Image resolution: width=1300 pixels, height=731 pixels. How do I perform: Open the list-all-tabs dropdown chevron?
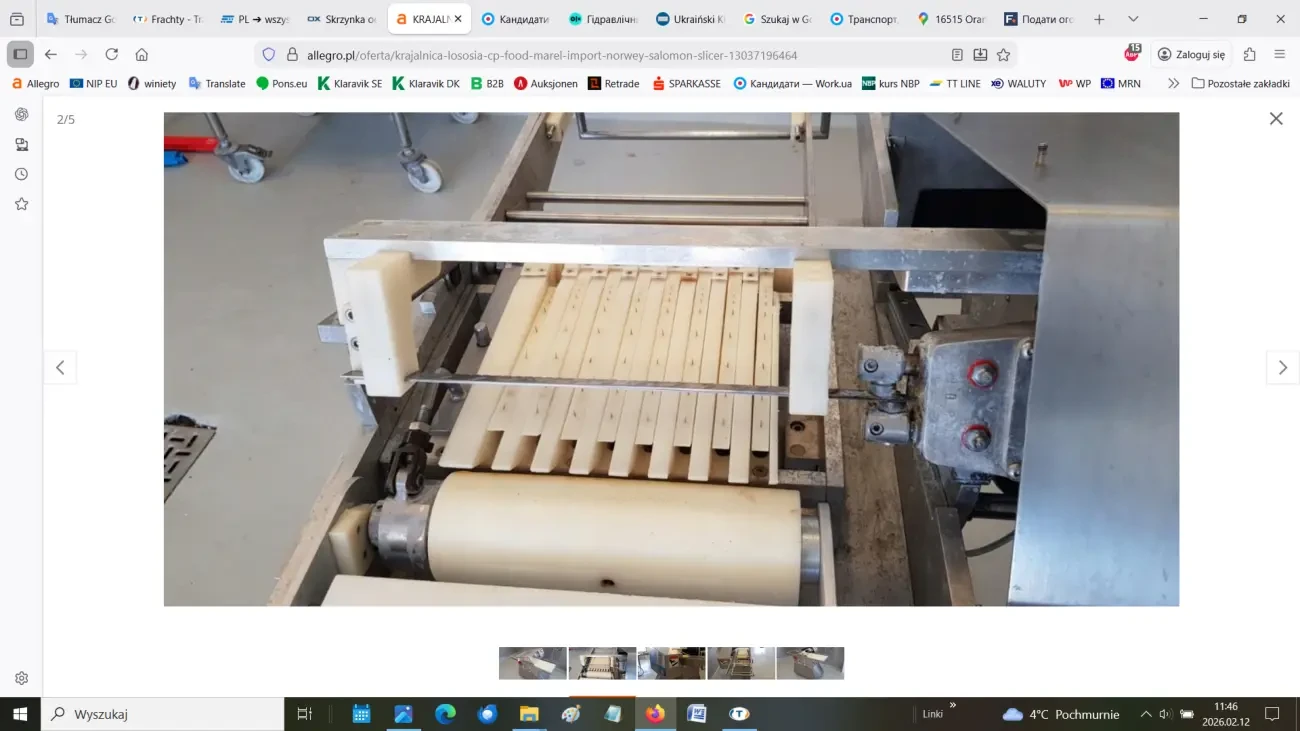tap(1133, 18)
